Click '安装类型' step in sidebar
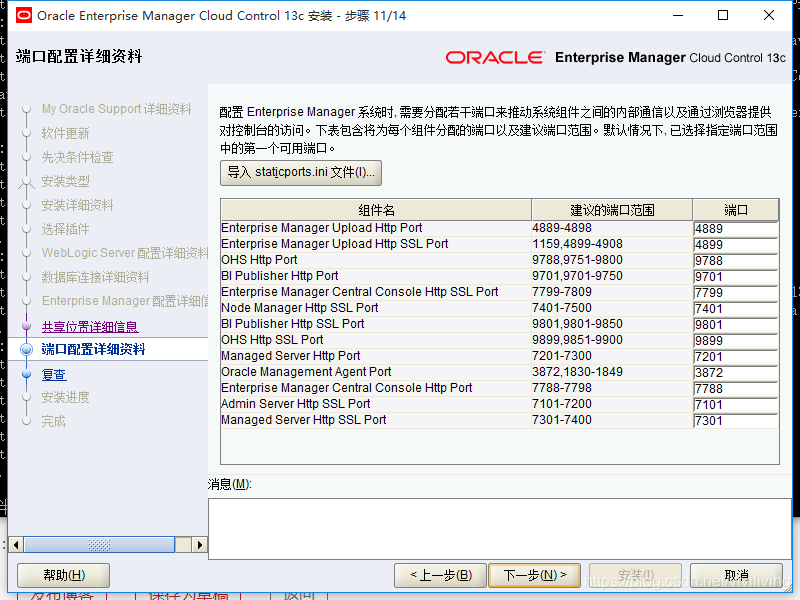 [x=65, y=181]
